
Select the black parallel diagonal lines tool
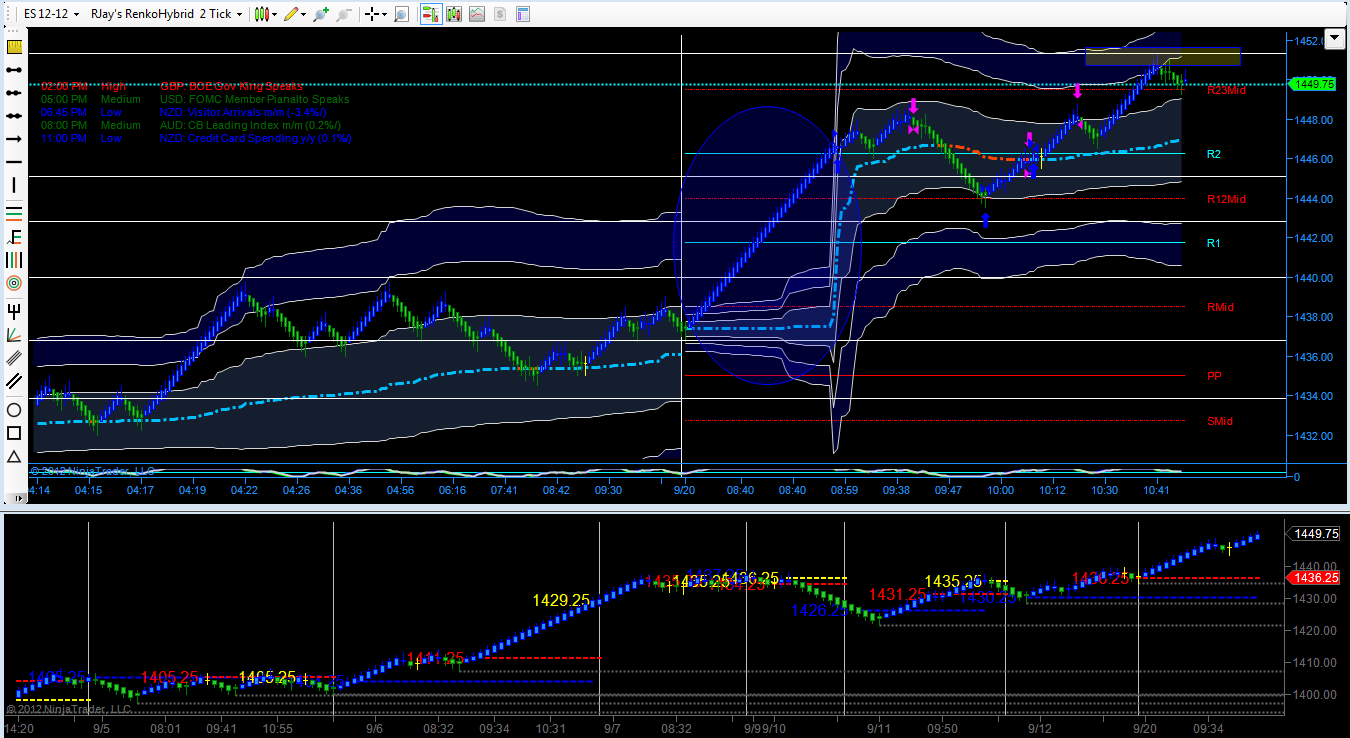14,382
